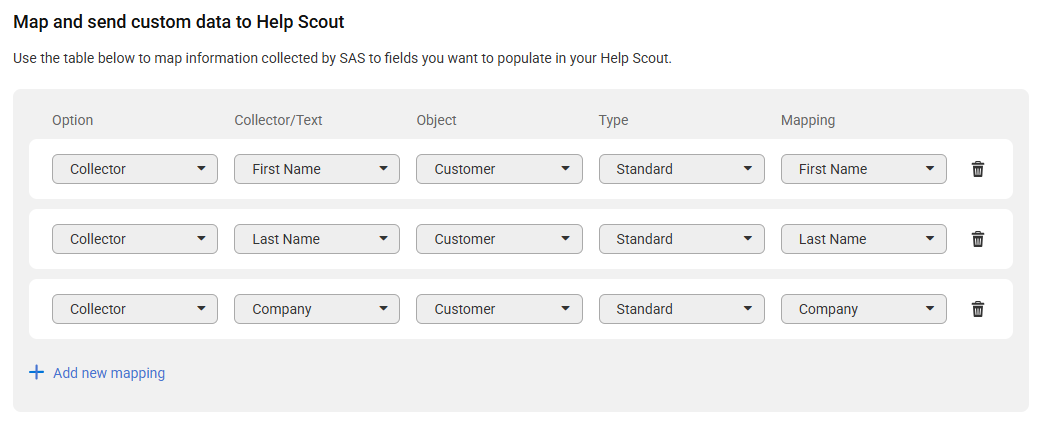Screen dimensions: 1045x428
Task: Open Mapping dropdown showing First Name
Action: [864, 169]
